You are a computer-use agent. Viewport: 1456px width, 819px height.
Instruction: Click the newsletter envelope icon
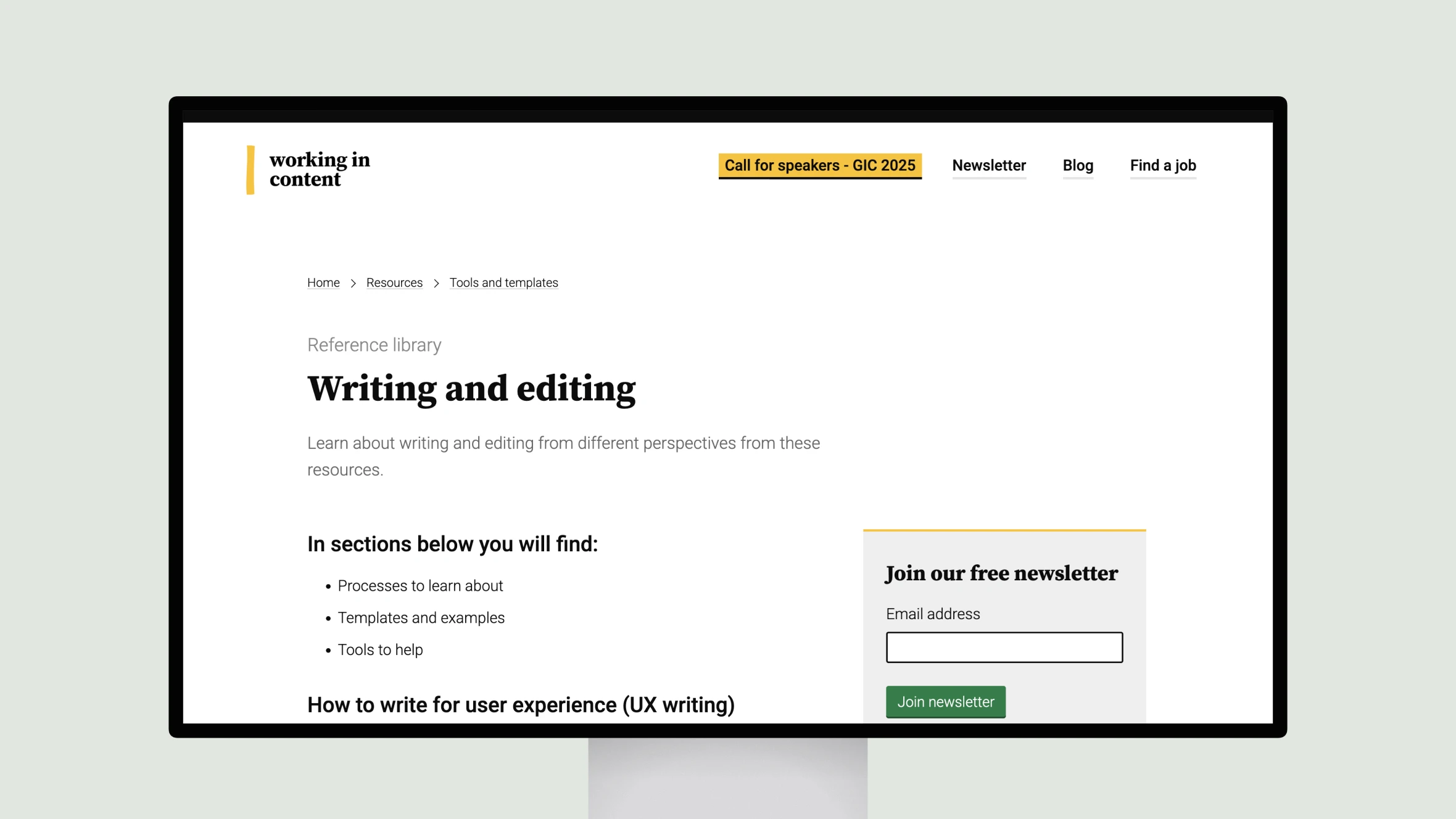989,165
